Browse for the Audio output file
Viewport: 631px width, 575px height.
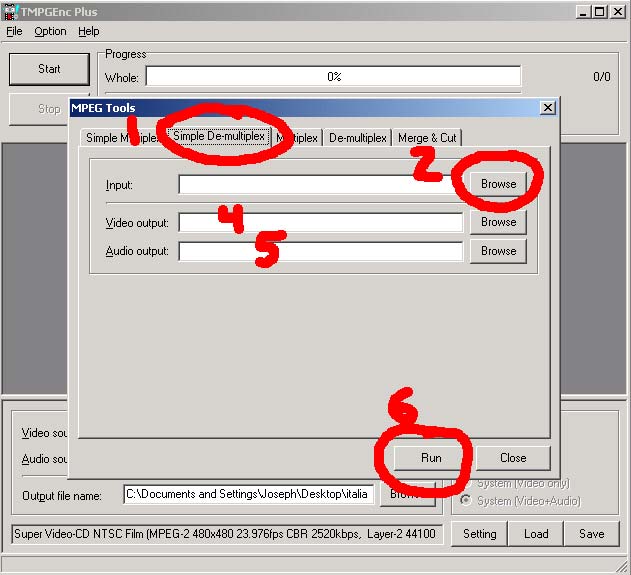(498, 251)
